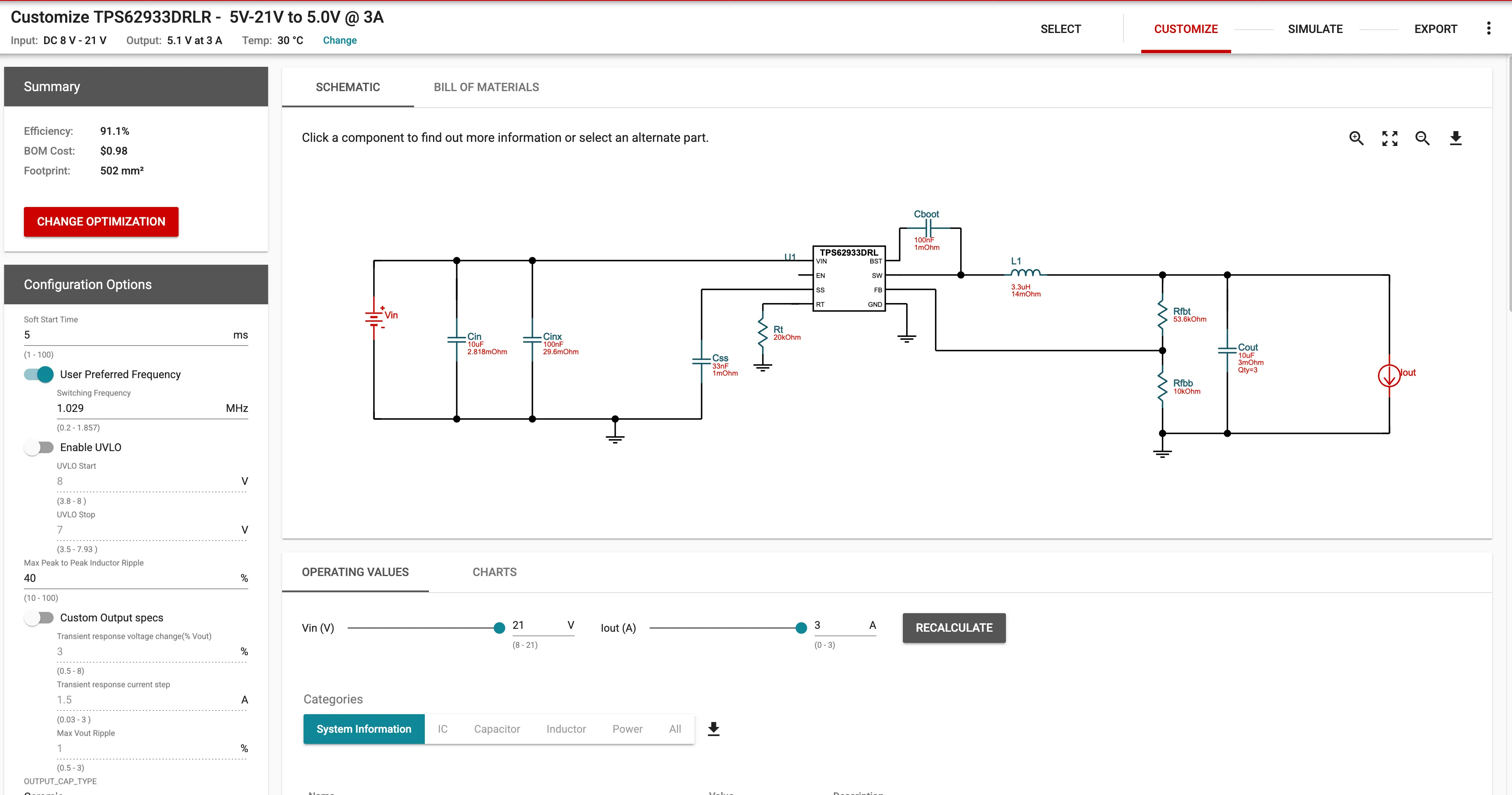Open the Schematic tab
The width and height of the screenshot is (1512, 795).
(x=347, y=87)
